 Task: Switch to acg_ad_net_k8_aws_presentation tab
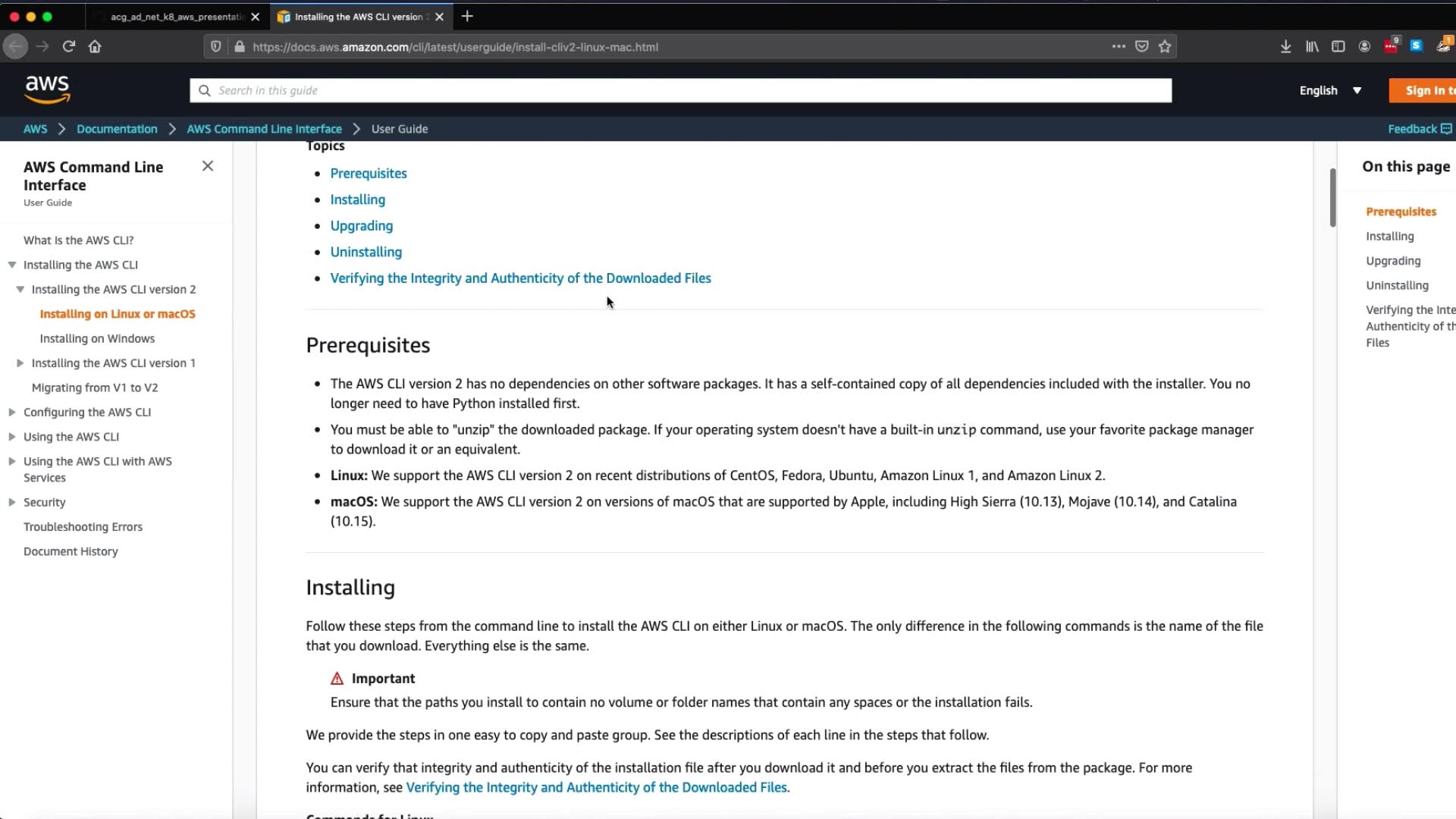click(176, 17)
